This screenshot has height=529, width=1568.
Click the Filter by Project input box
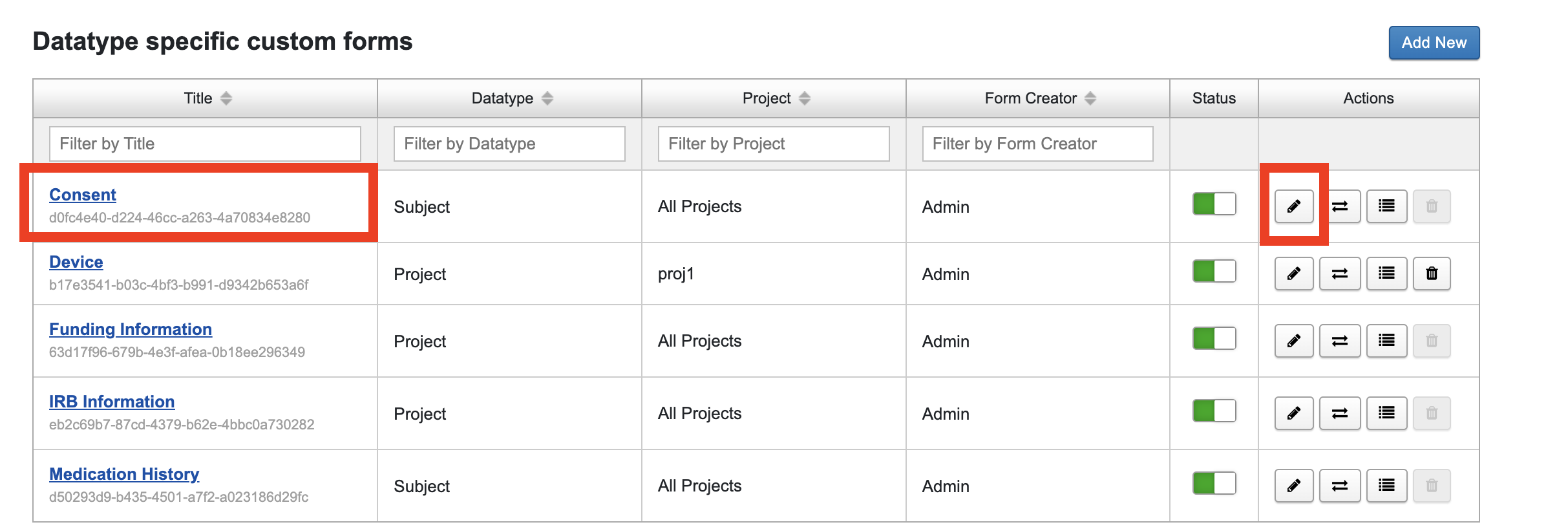(772, 143)
